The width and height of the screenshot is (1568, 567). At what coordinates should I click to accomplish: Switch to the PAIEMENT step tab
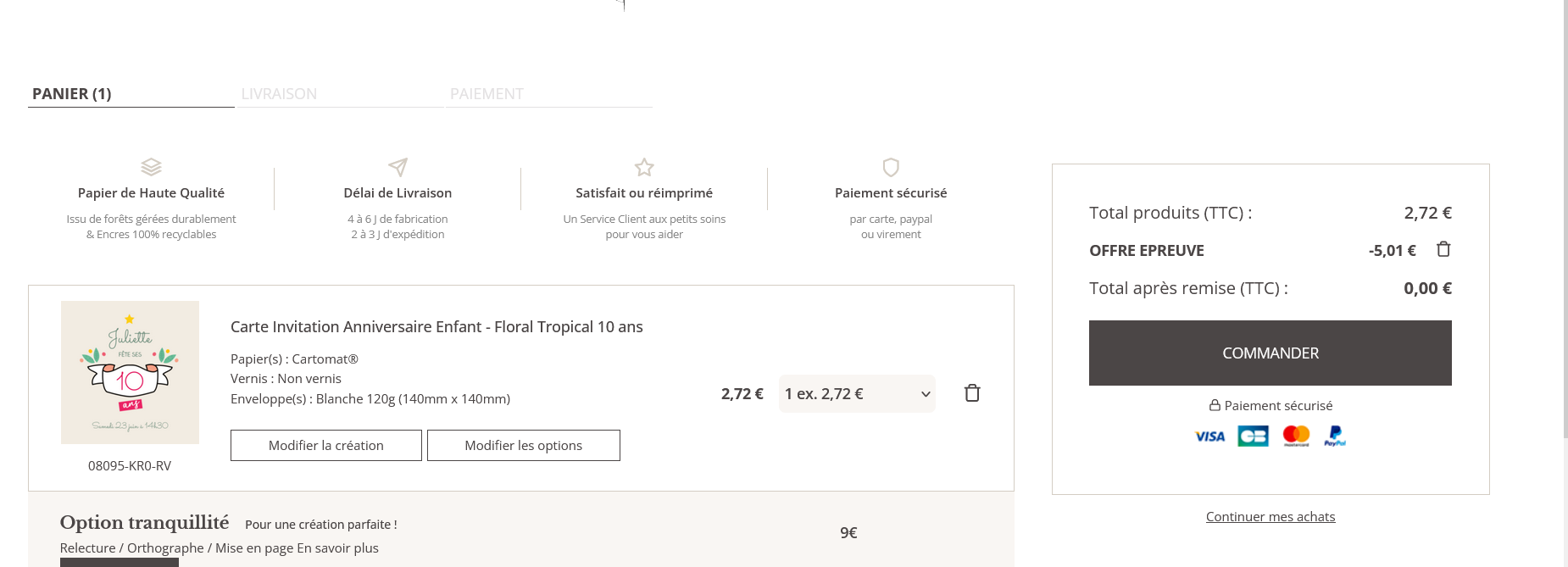click(x=487, y=94)
